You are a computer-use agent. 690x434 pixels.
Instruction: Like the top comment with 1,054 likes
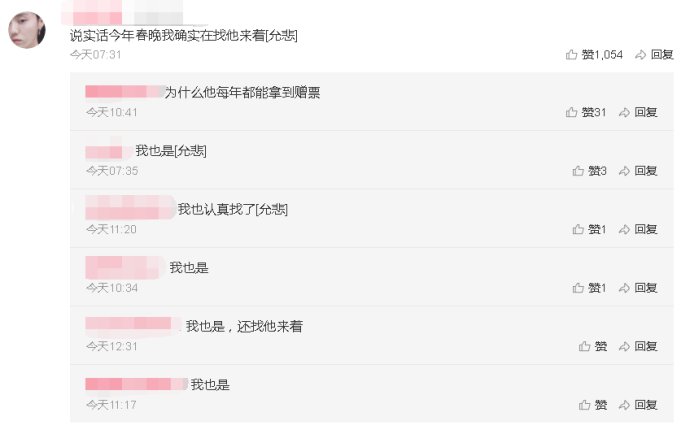pos(594,55)
